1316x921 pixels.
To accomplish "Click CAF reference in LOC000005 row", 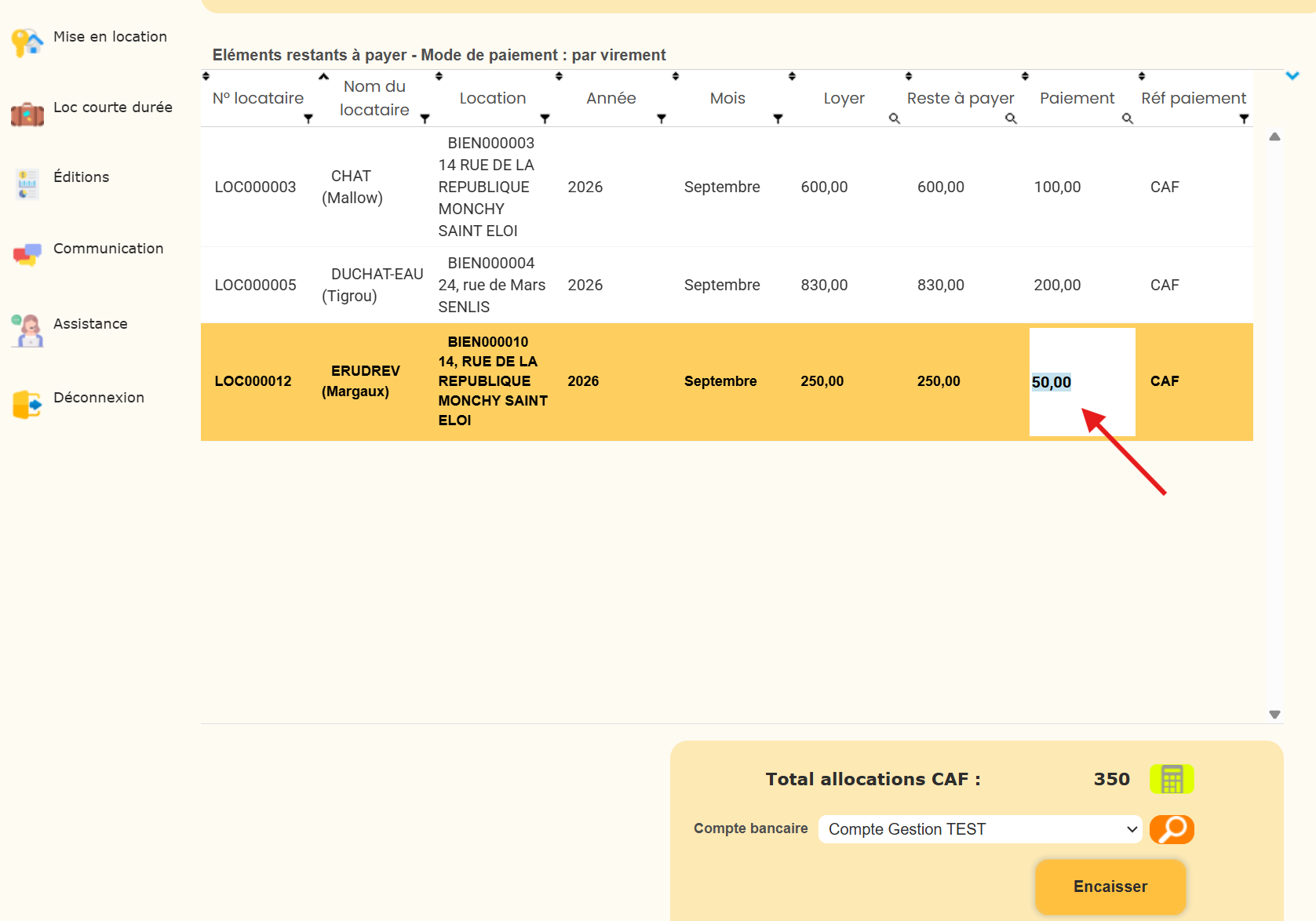I will click(1165, 285).
